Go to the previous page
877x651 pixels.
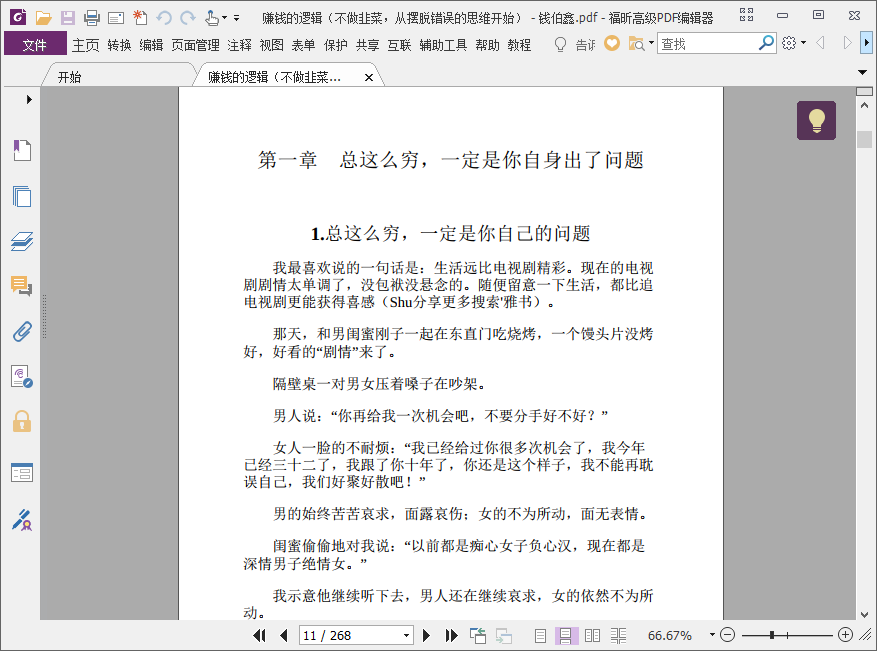(284, 635)
